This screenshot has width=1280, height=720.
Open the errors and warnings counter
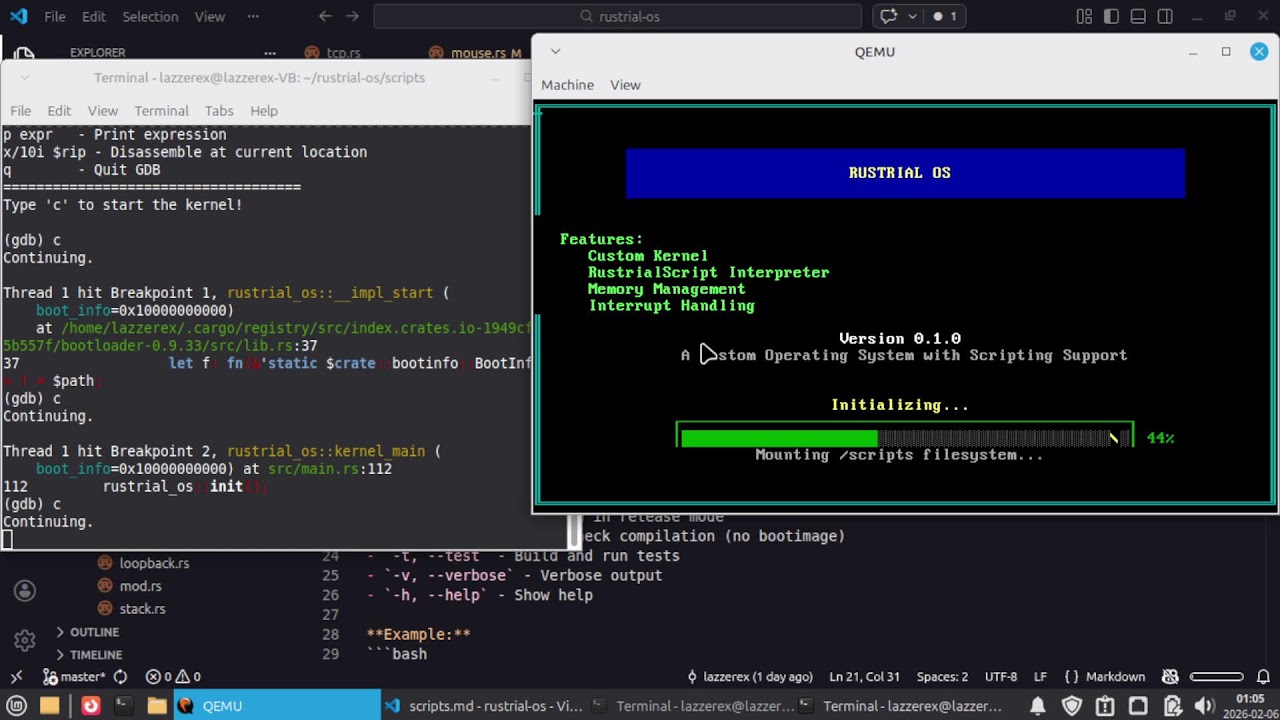point(173,677)
